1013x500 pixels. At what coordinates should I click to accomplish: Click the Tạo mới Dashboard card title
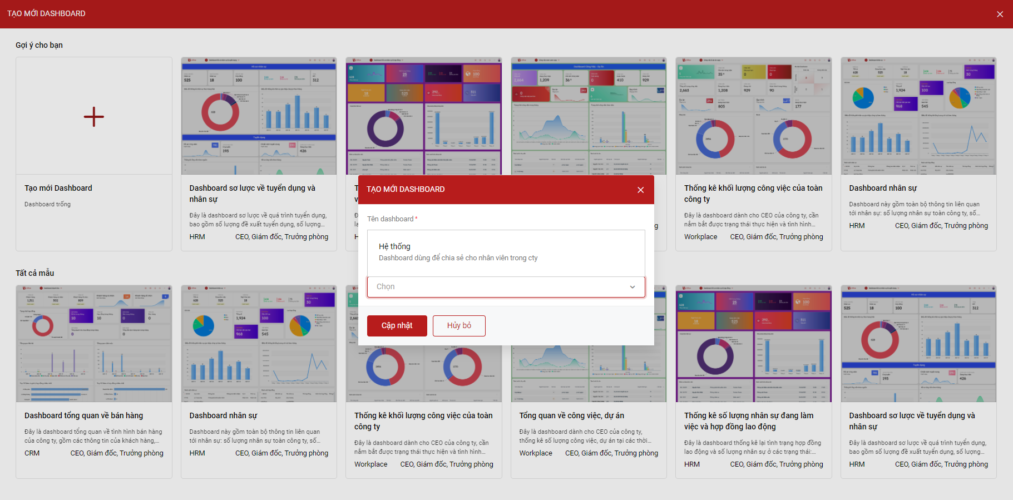(x=58, y=188)
